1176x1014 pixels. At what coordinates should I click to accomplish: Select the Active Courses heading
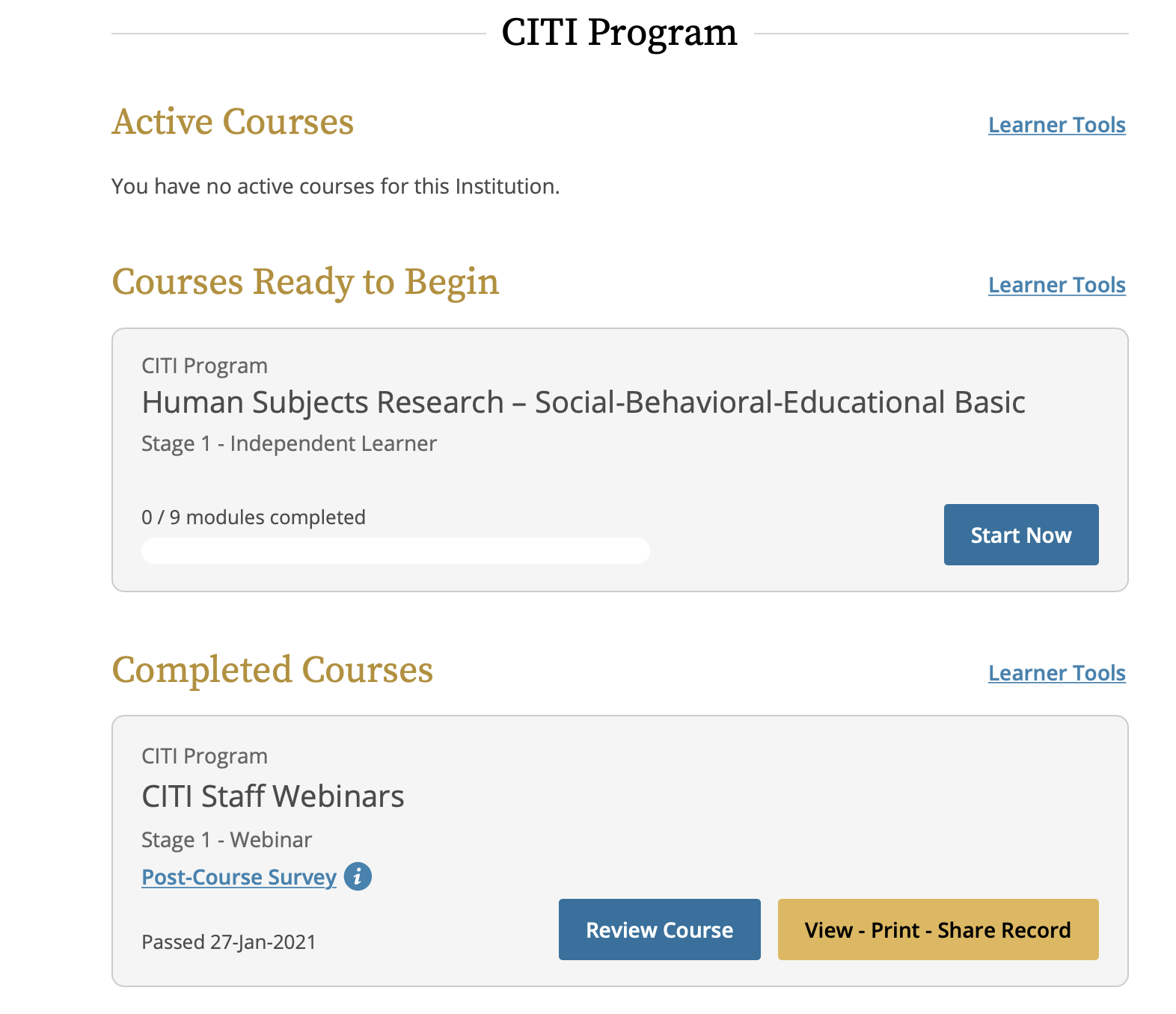coord(233,122)
